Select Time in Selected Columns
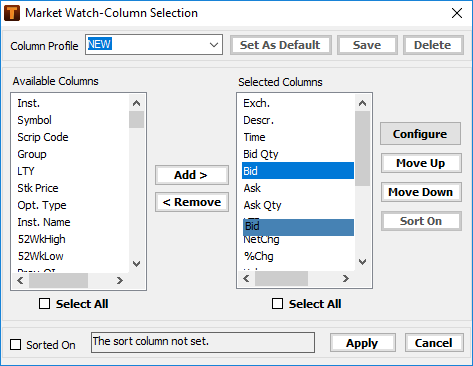473x366 pixels. click(x=254, y=137)
